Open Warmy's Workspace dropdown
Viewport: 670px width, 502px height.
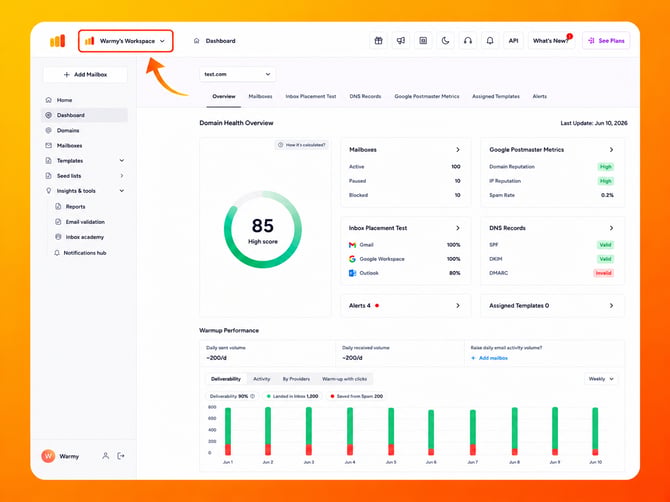pyautogui.click(x=126, y=41)
